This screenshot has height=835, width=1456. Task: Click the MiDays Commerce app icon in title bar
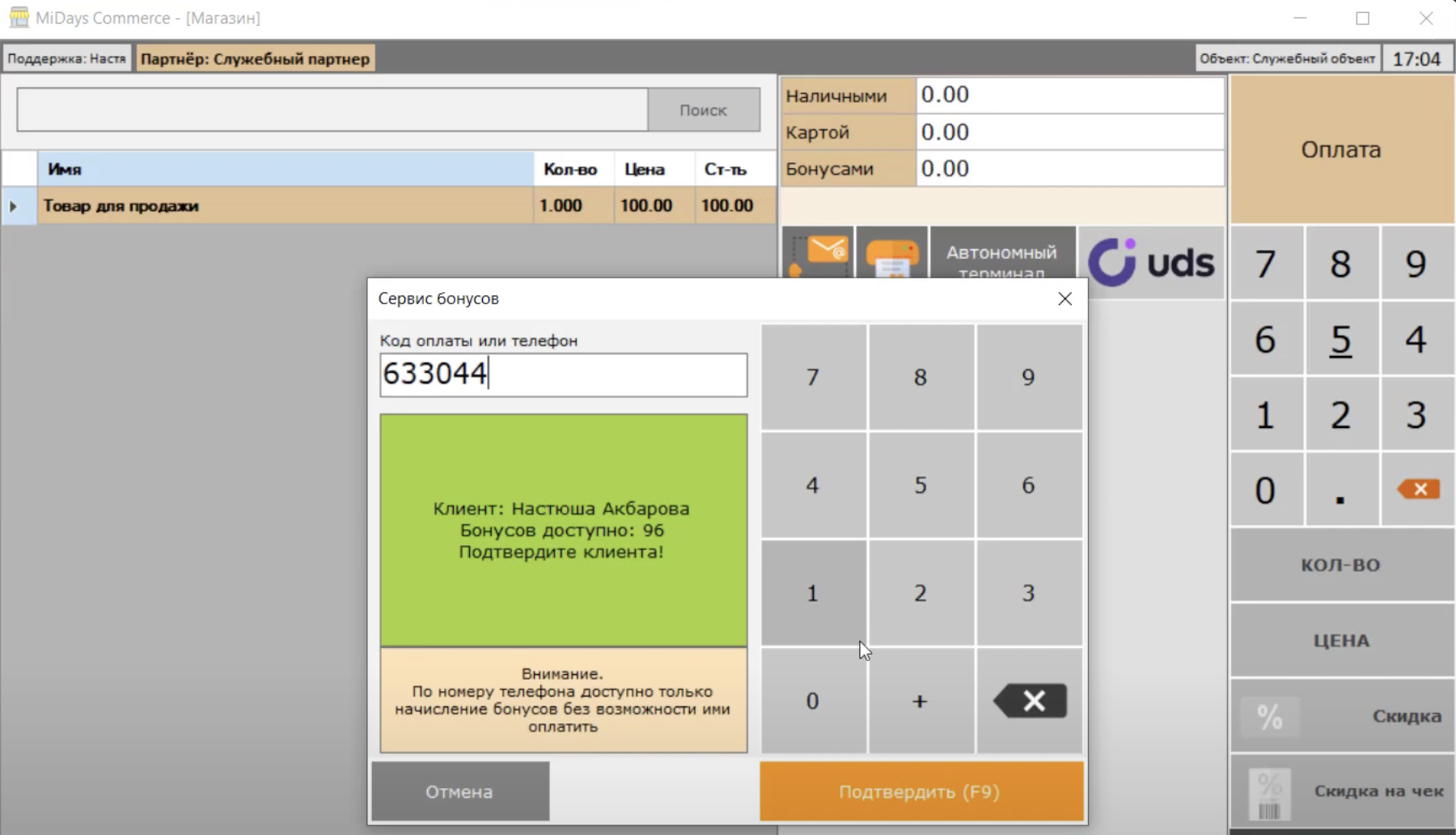point(19,18)
